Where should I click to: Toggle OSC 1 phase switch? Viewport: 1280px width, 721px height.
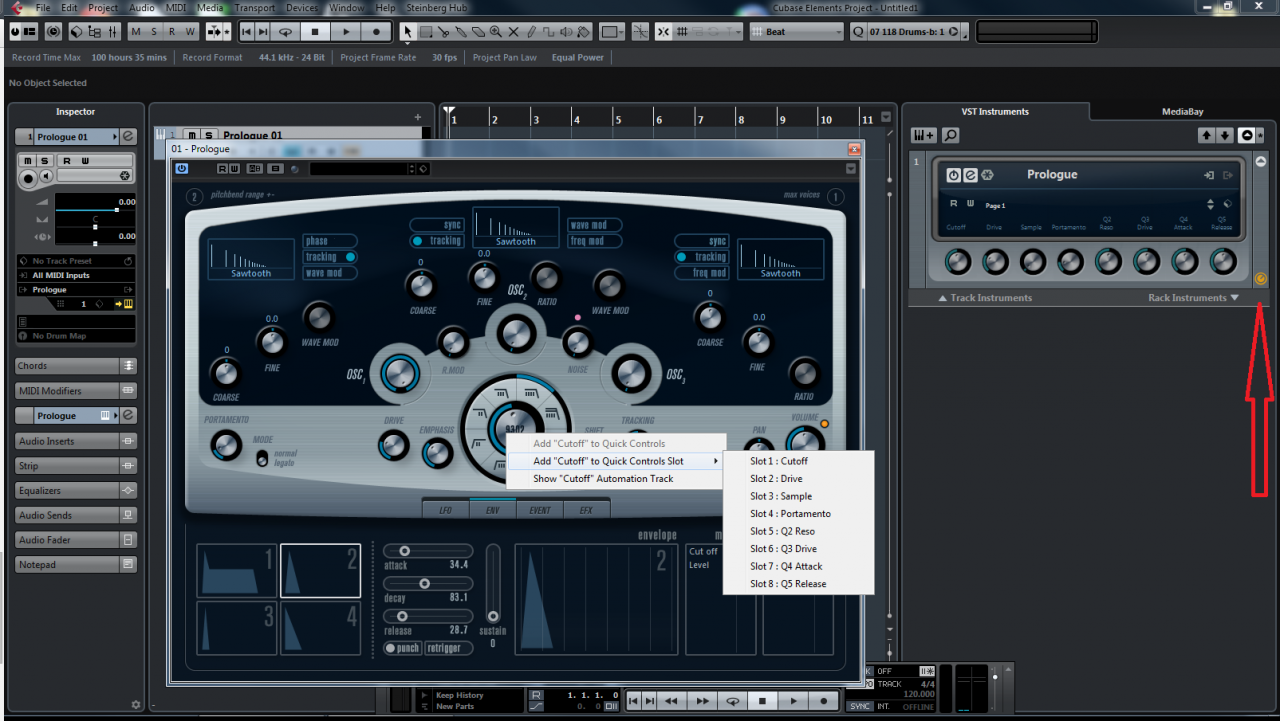tap(330, 241)
